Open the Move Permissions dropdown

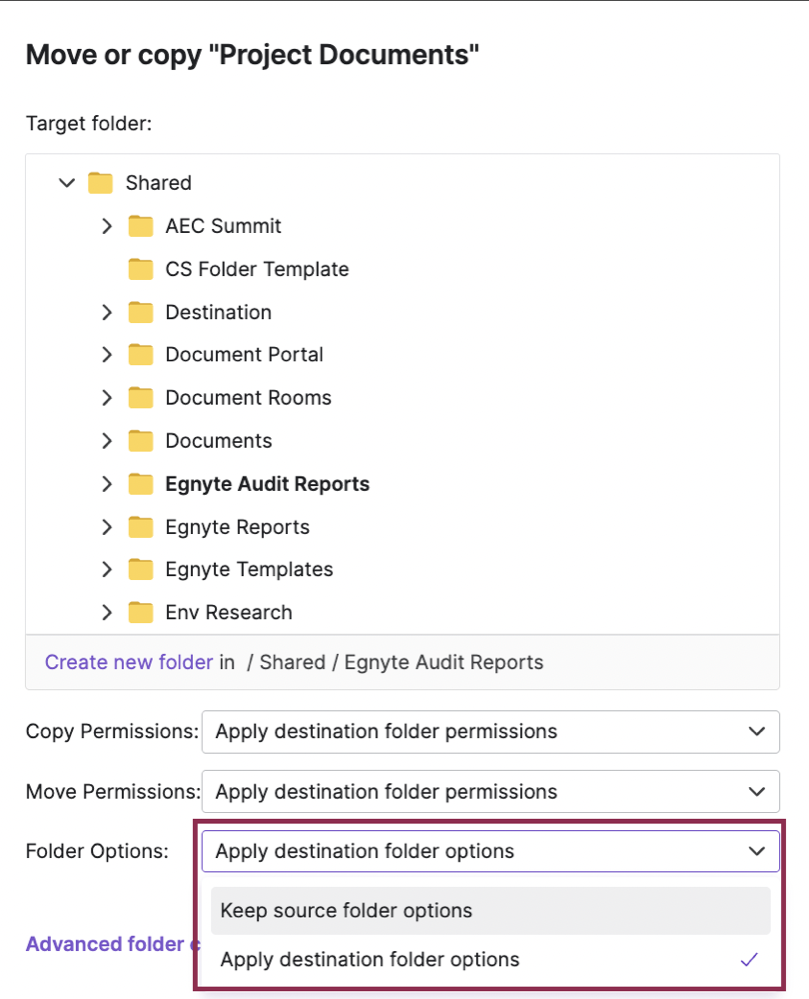[490, 792]
